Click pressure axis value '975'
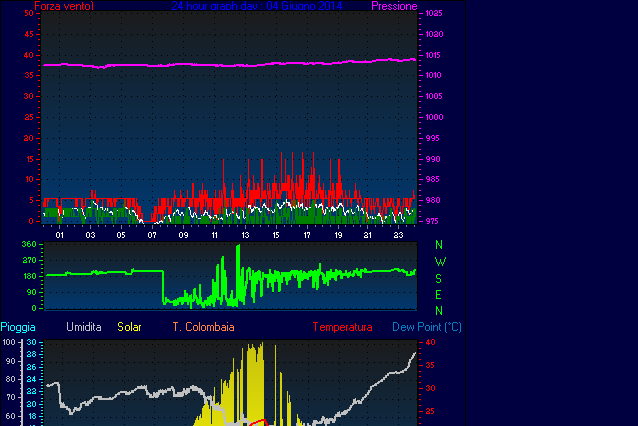The height and width of the screenshot is (426, 638). pyautogui.click(x=432, y=221)
